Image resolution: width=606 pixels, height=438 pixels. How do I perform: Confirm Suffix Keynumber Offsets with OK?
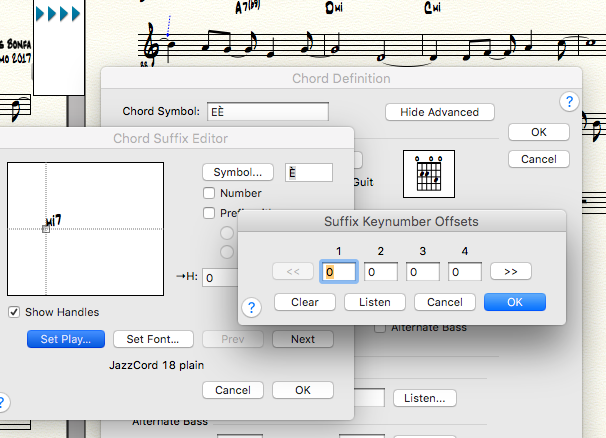pos(514,302)
